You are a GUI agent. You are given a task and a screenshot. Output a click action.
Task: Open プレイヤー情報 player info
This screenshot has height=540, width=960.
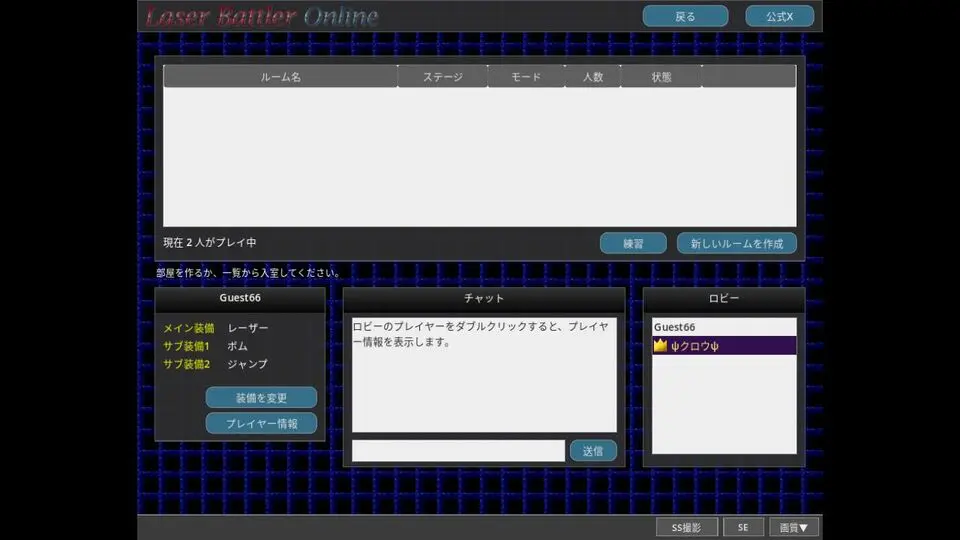[x=261, y=423]
